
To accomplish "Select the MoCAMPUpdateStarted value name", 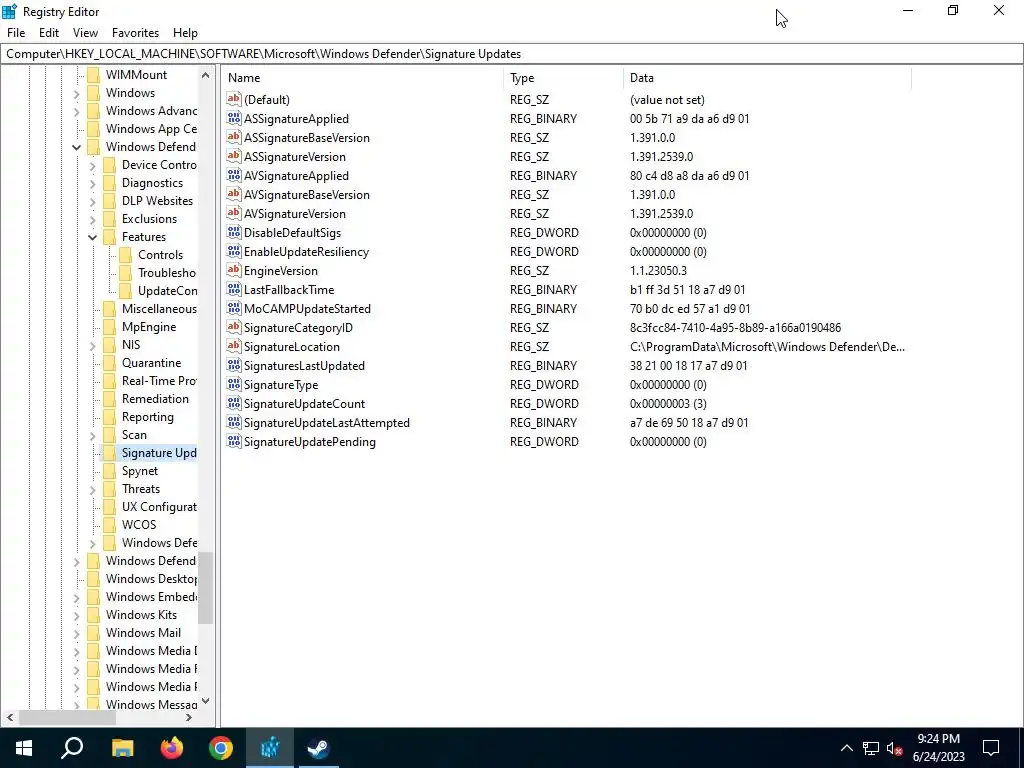I will [x=307, y=309].
